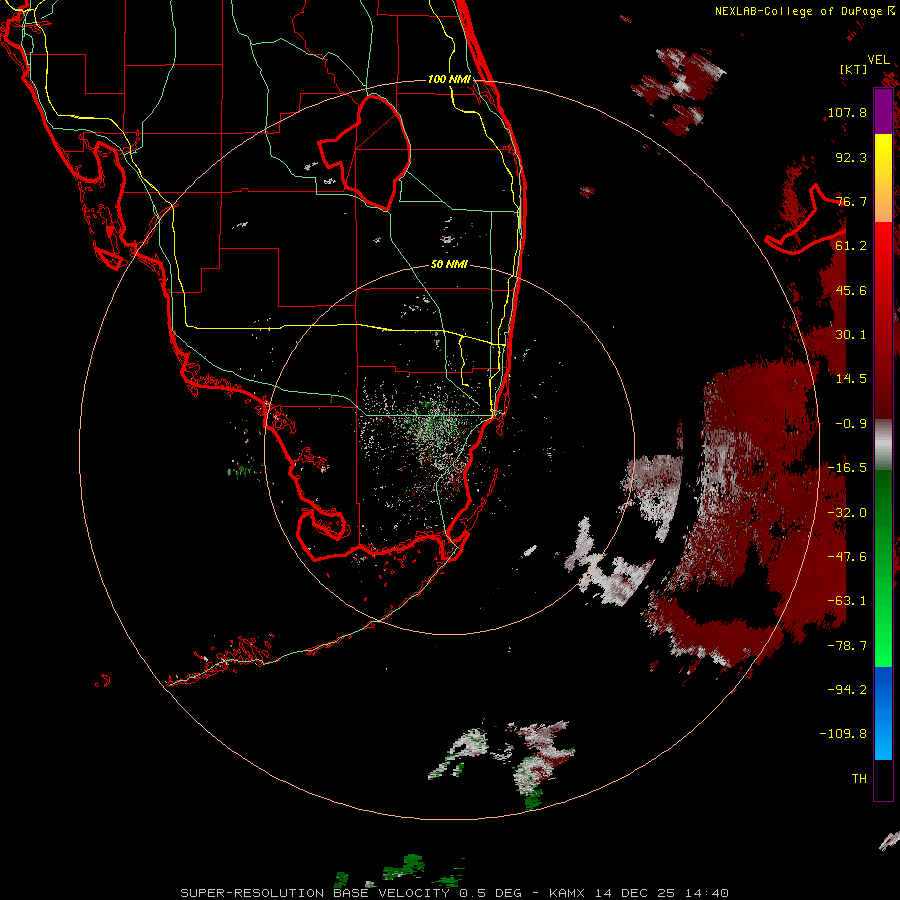Screen dimensions: 900x900
Task: Select the 107.8 velocity scale label
Action: pos(847,112)
